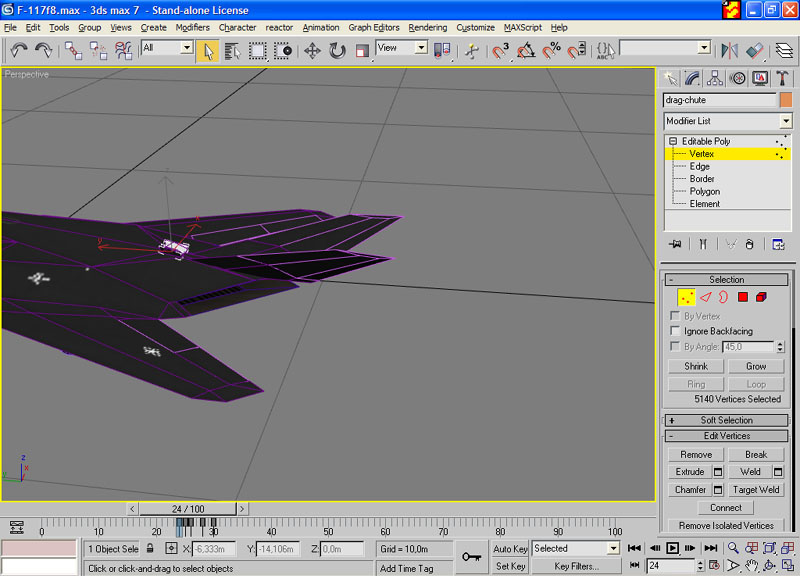Toggle the Selection Lock padlock
The width and height of the screenshot is (800, 576).
coord(150,548)
